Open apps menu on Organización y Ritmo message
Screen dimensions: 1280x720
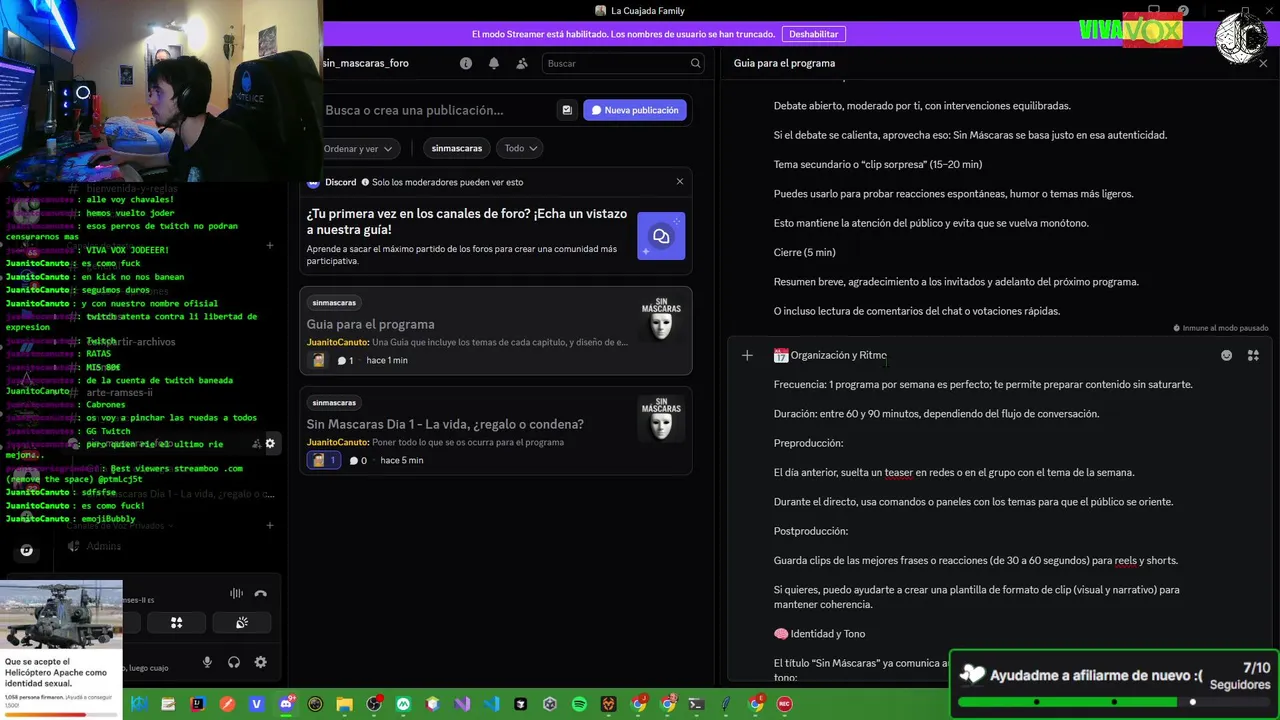tap(1253, 355)
